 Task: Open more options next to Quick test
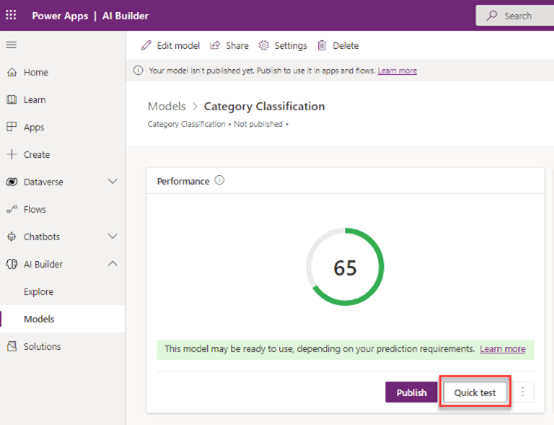pos(523,392)
